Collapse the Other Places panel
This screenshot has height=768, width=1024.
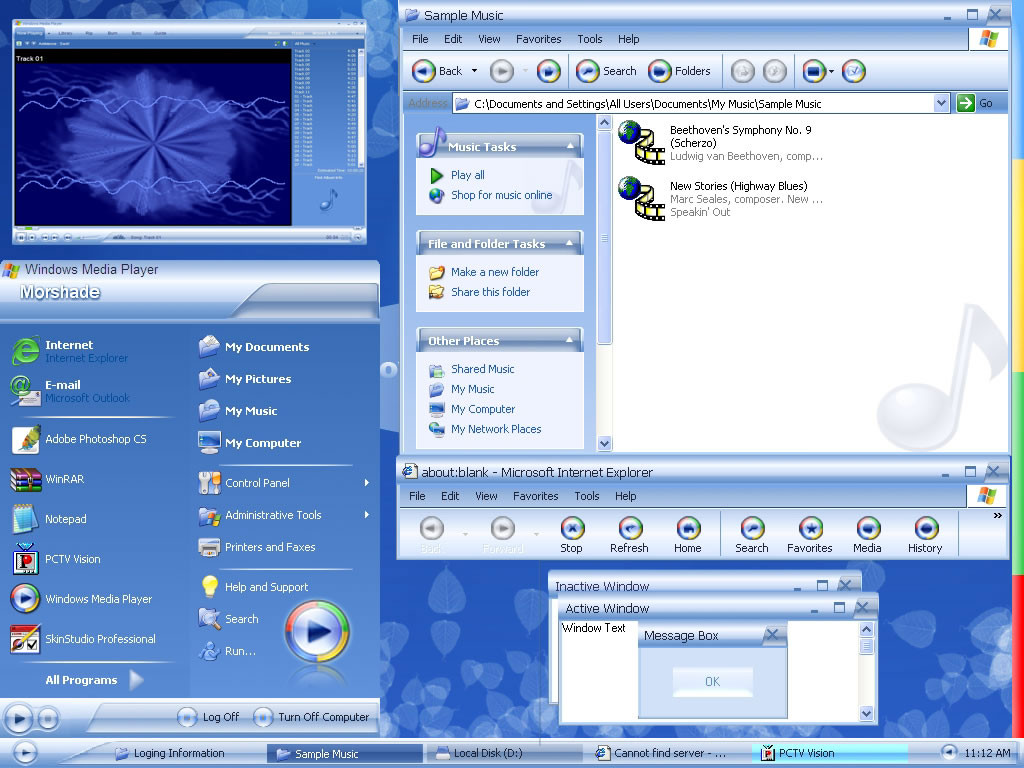click(570, 340)
